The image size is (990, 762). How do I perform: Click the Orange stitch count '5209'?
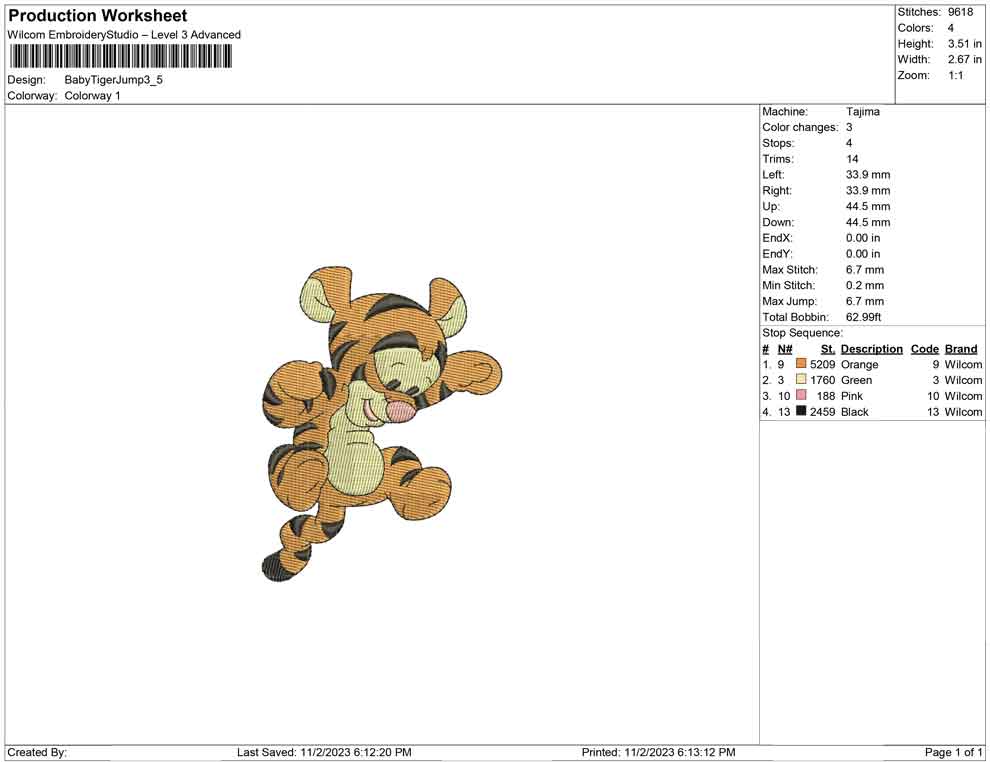(x=822, y=364)
